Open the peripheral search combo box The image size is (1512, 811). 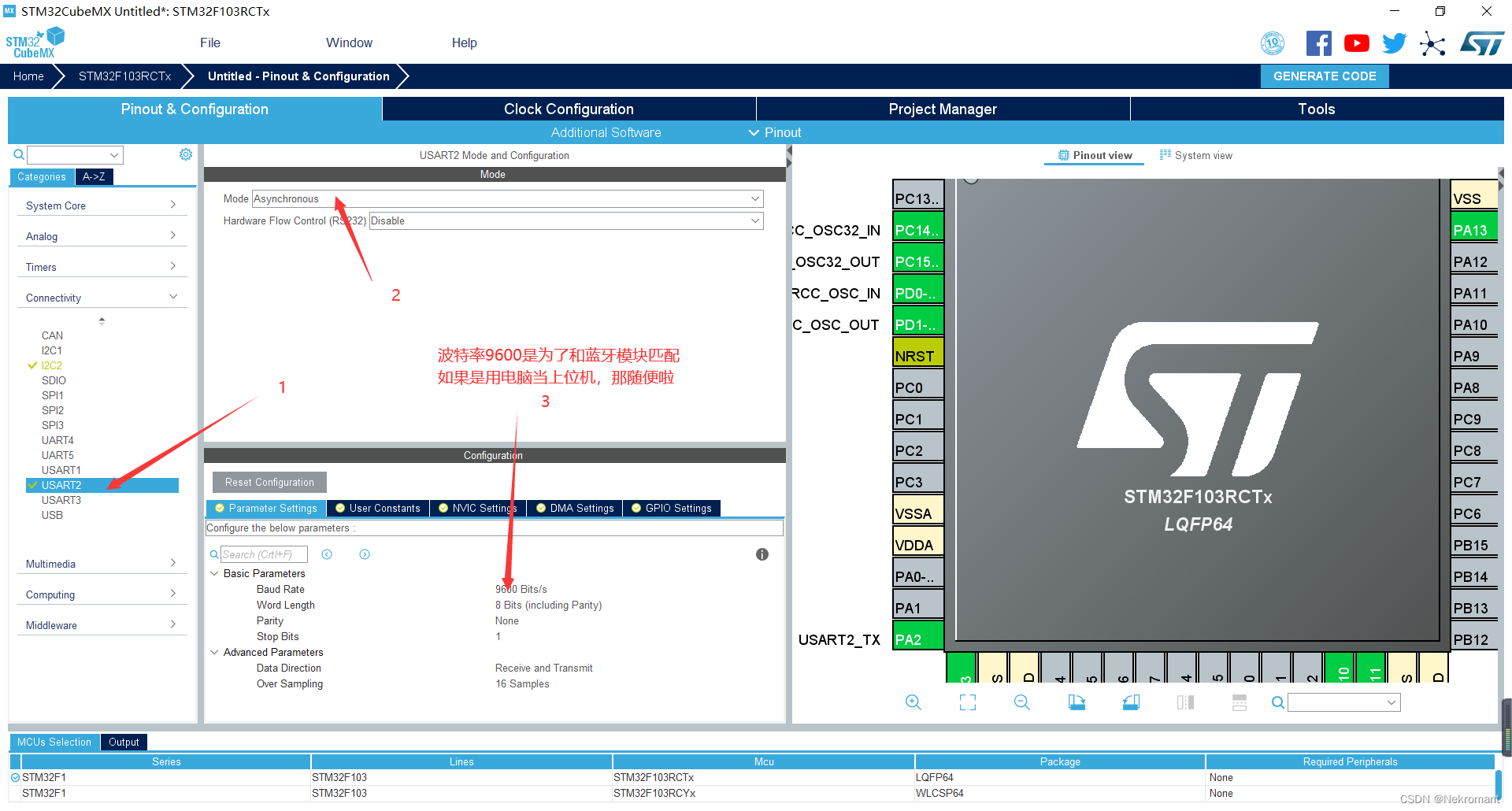tap(75, 155)
